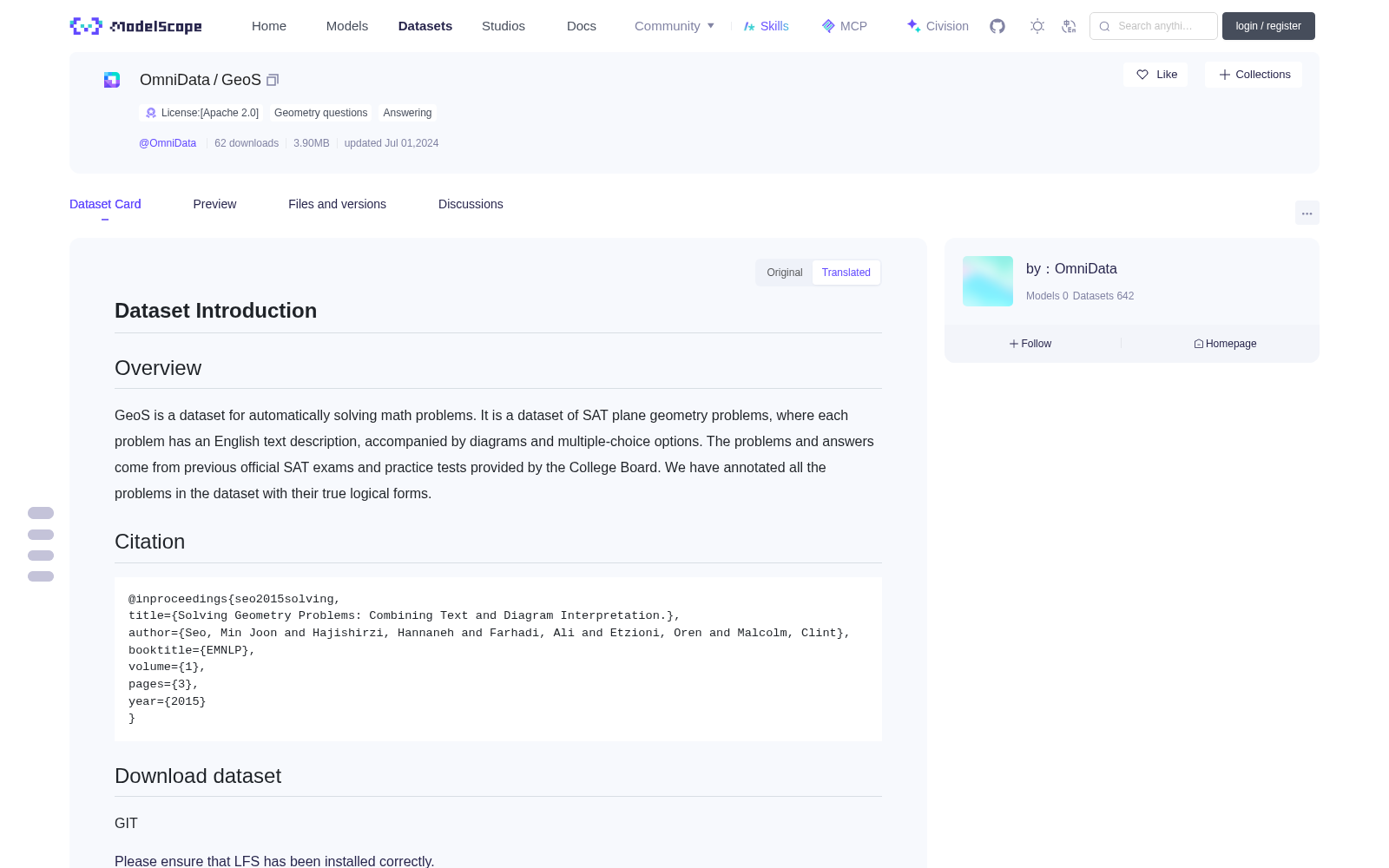This screenshot has width=1389, height=868.
Task: Click the '3.90MB' size text
Action: click(x=312, y=143)
